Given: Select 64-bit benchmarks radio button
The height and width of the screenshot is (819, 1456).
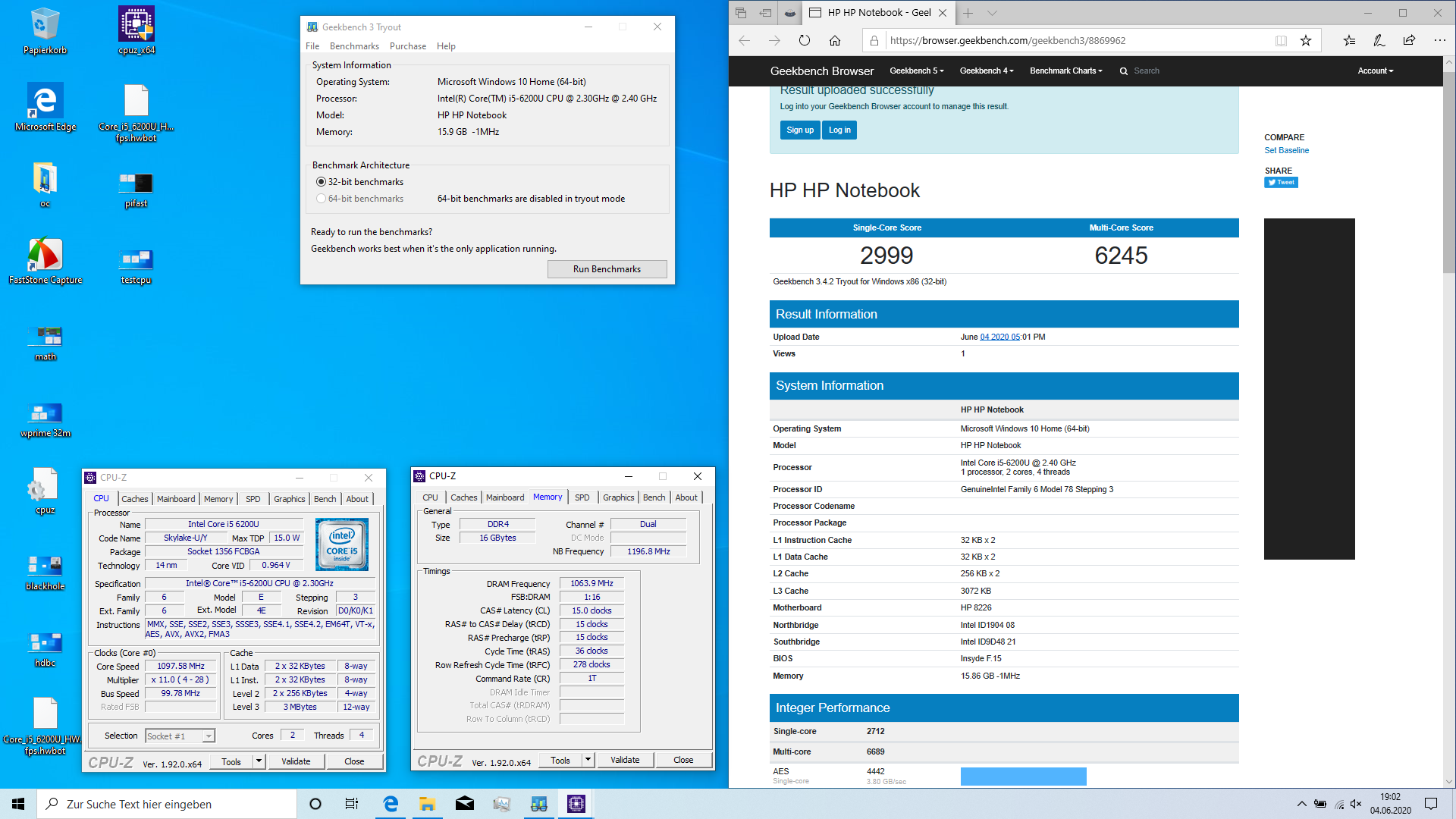Looking at the screenshot, I should [321, 199].
